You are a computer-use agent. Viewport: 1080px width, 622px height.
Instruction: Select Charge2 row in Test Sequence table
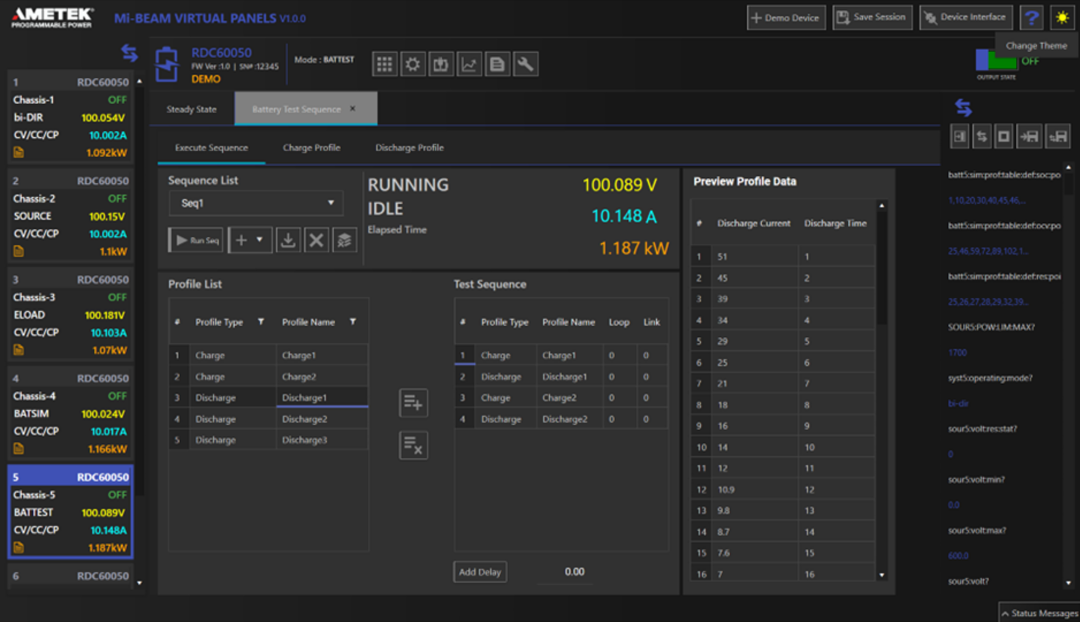[561, 397]
